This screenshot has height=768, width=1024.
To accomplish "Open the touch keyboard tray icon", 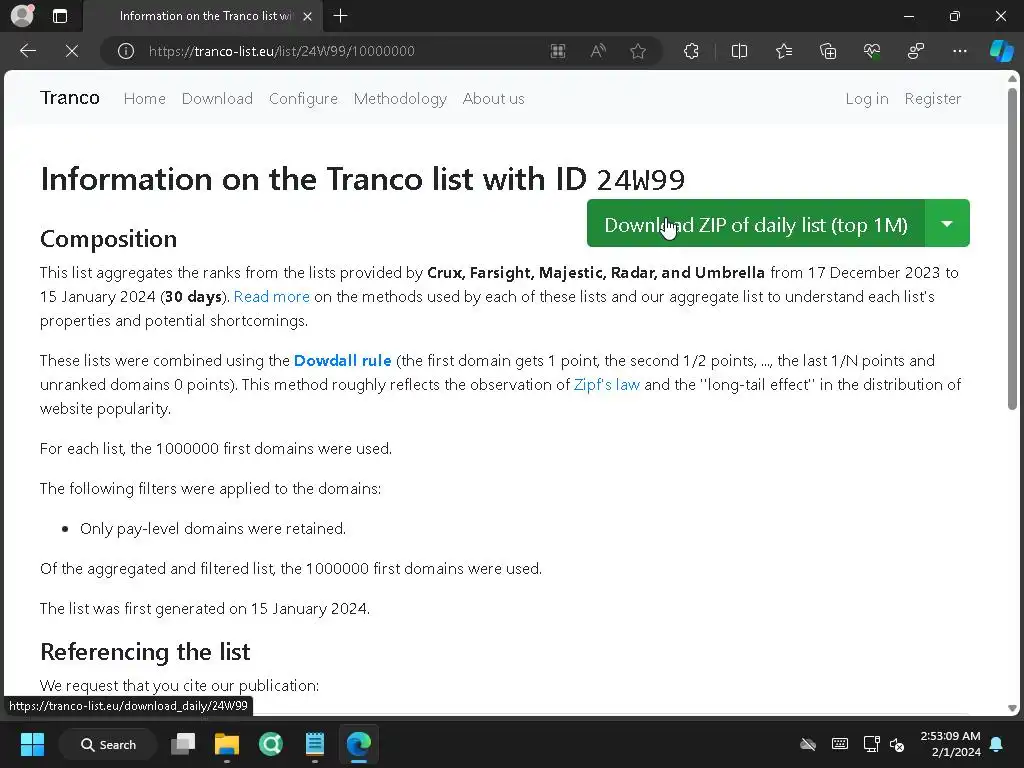I will click(840, 744).
